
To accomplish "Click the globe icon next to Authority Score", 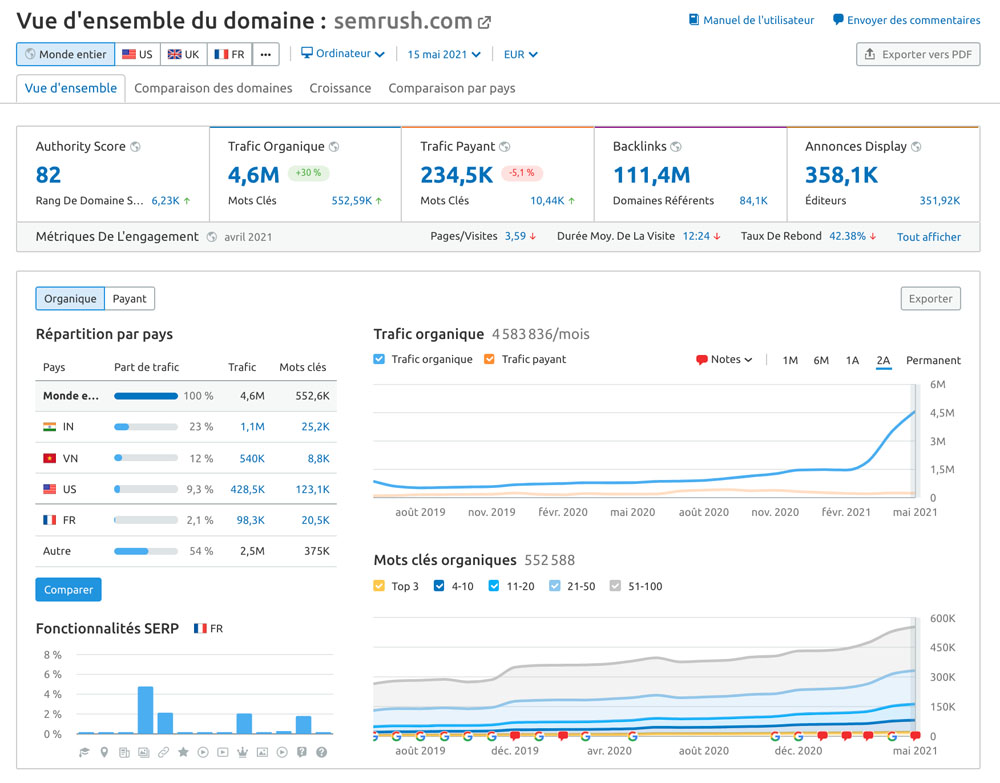I will (135, 147).
